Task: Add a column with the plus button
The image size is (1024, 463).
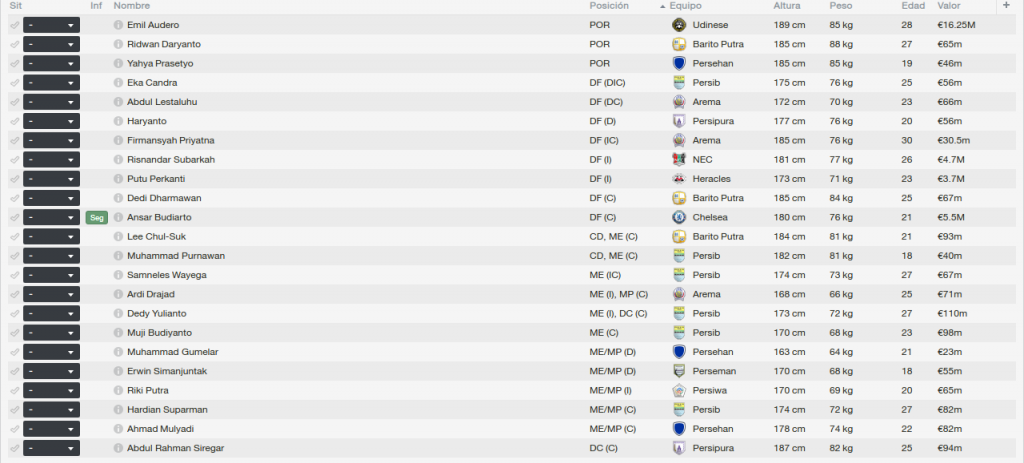Action: (1006, 5)
